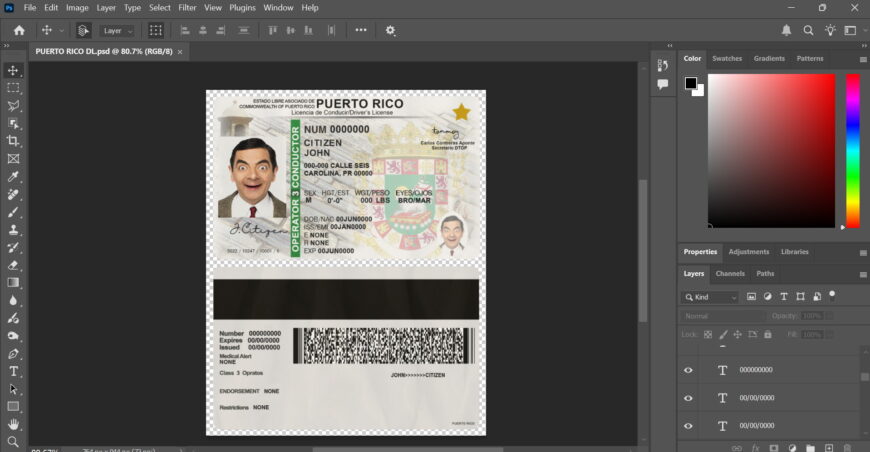Align left edges in options bar
Image resolution: width=870 pixels, height=452 pixels.
pyautogui.click(x=185, y=31)
